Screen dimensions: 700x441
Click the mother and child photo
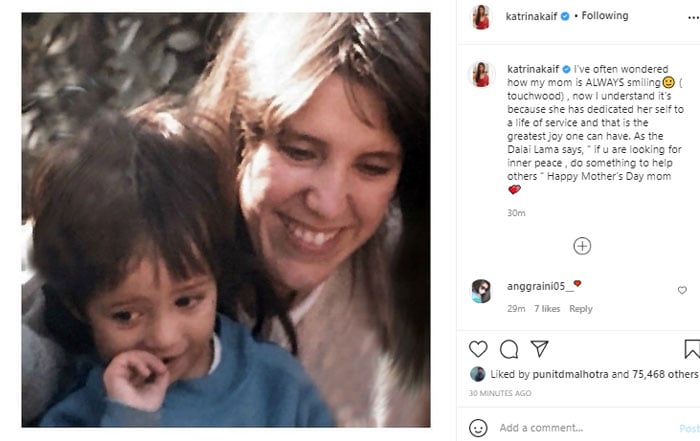226,220
